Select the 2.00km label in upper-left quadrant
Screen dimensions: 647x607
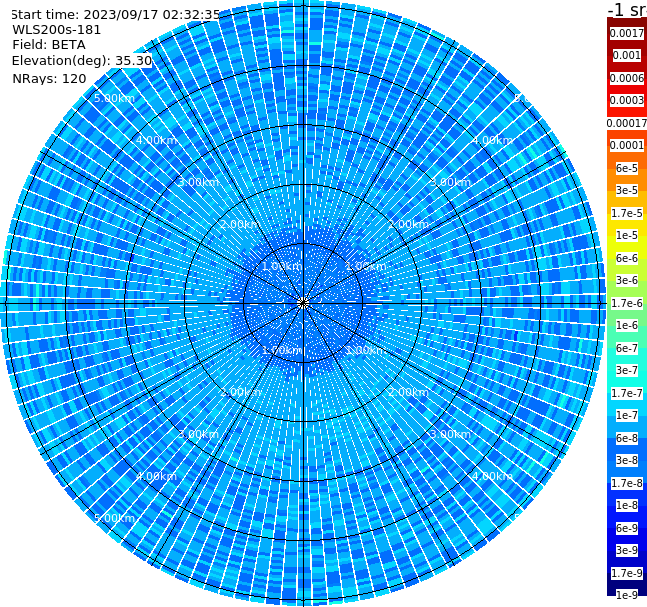click(241, 224)
